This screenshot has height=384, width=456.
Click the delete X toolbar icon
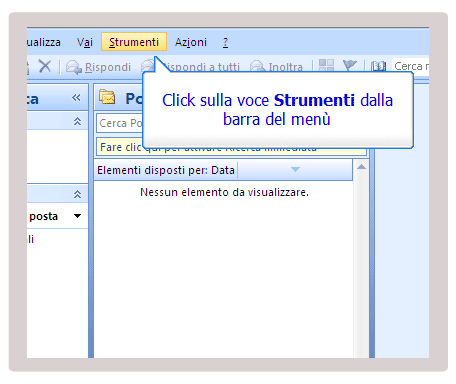pyautogui.click(x=45, y=66)
